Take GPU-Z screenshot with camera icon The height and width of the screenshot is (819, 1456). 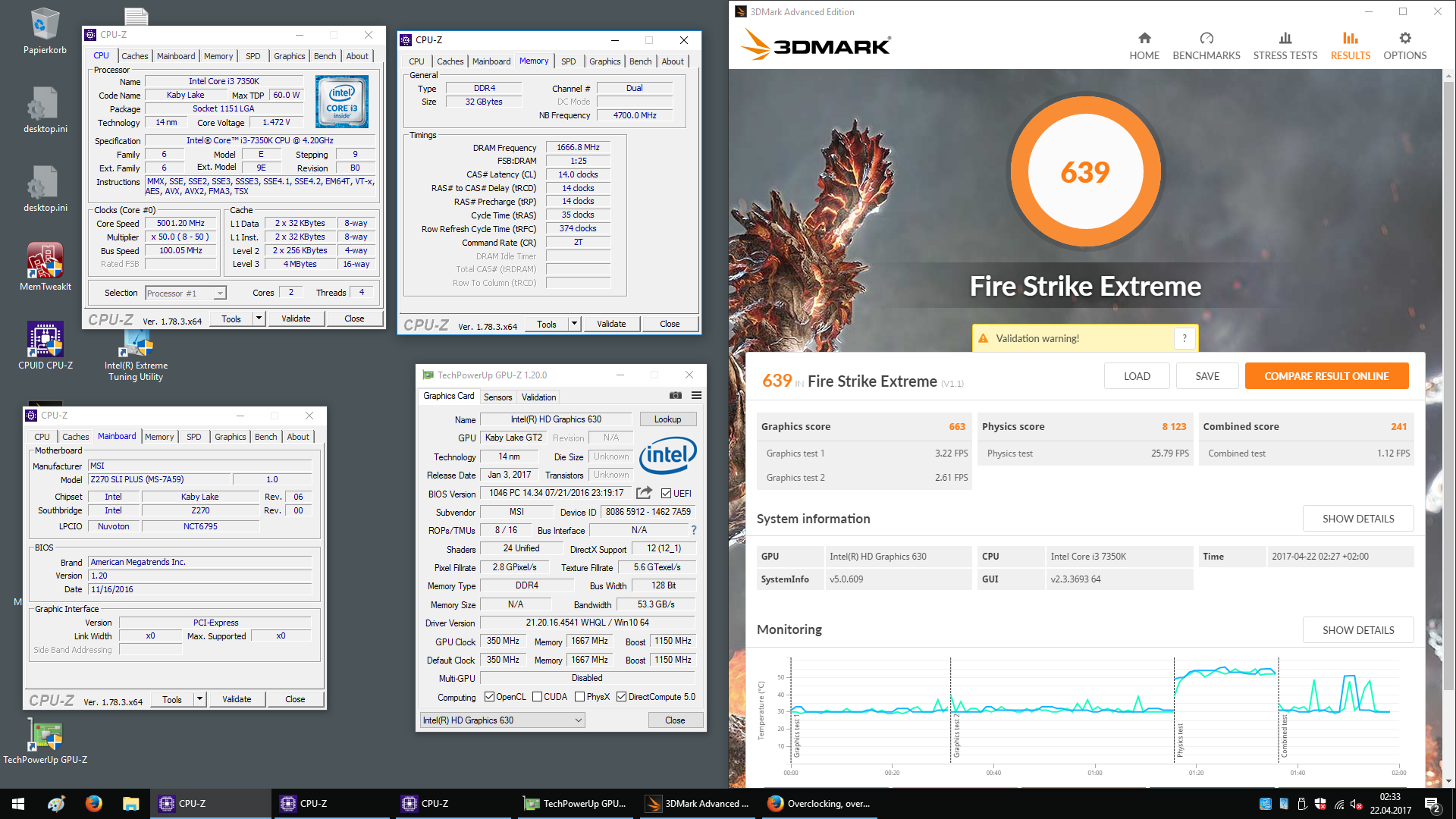[676, 395]
